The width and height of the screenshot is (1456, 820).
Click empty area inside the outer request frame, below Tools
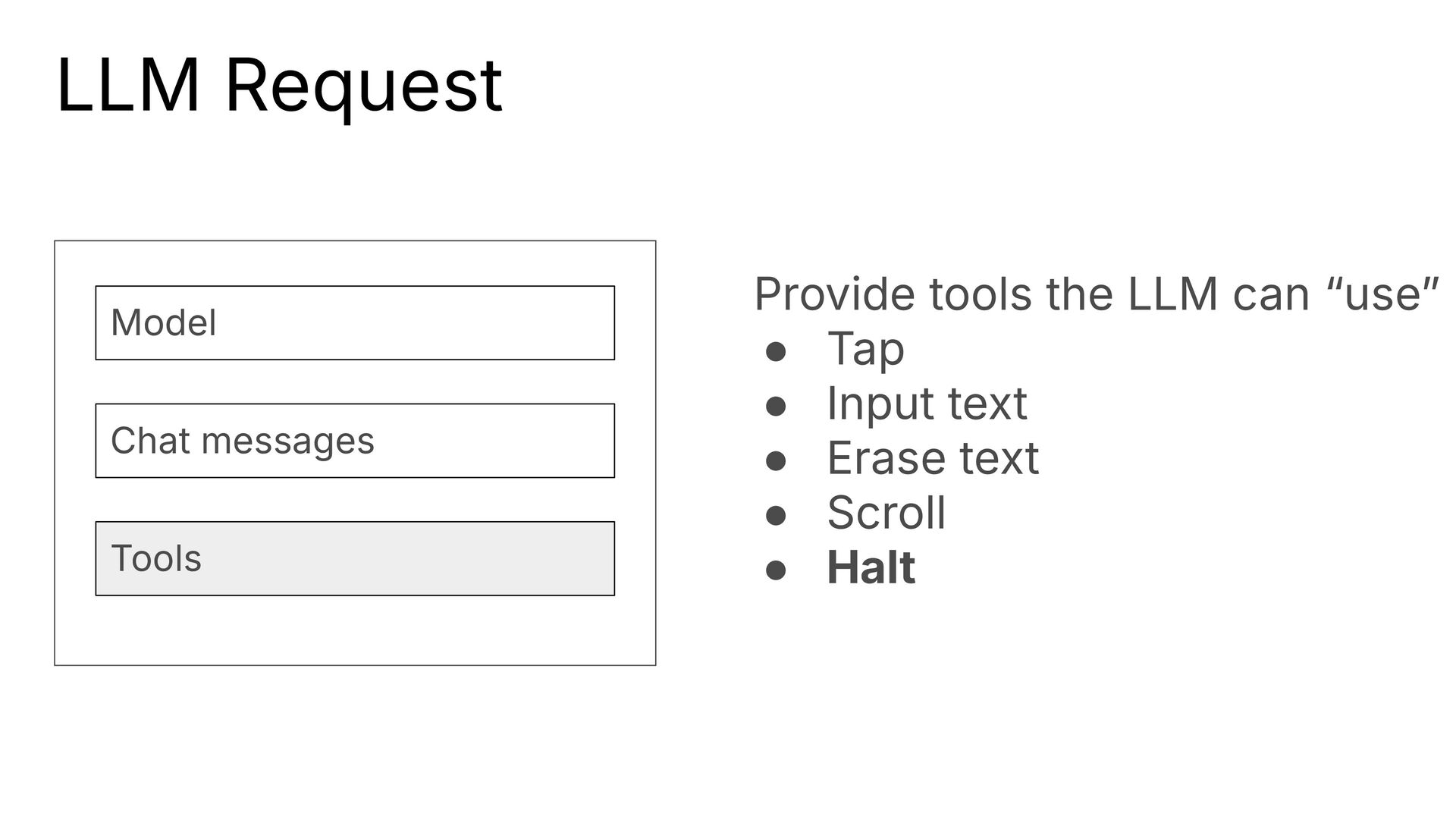(355, 631)
